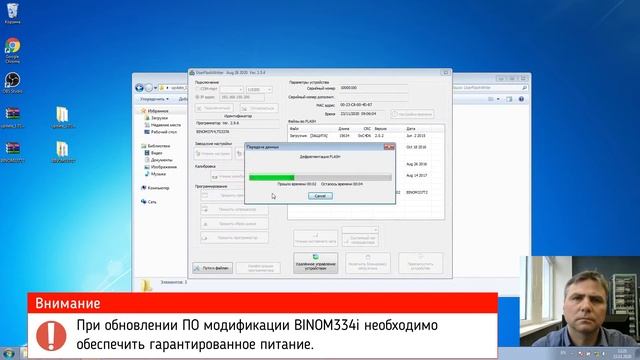640x360 pixels.
Task: Select the BINOM337 WinRAR archive icon
Action: (13, 152)
